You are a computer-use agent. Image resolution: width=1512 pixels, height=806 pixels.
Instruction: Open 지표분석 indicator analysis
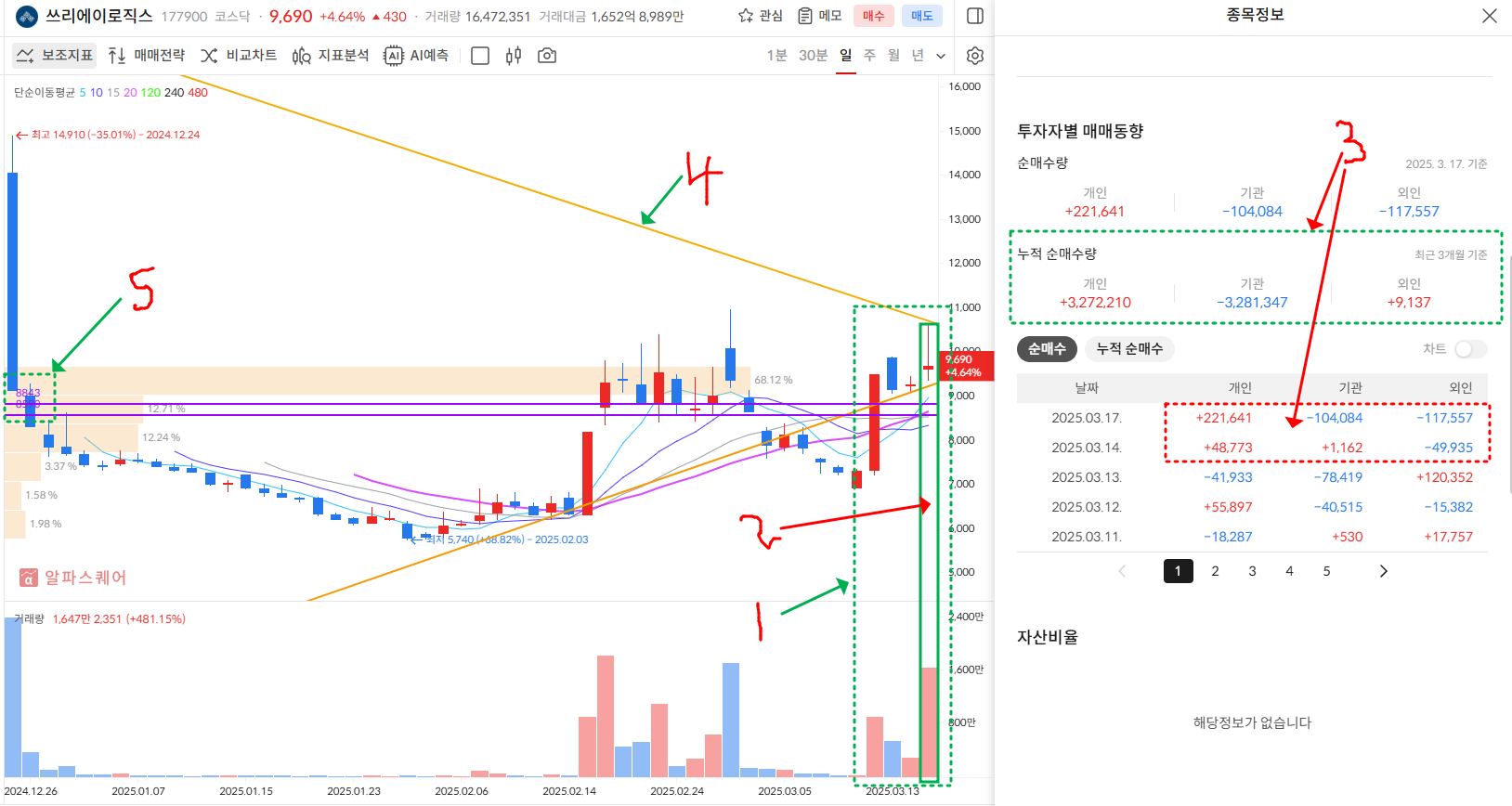tap(331, 56)
